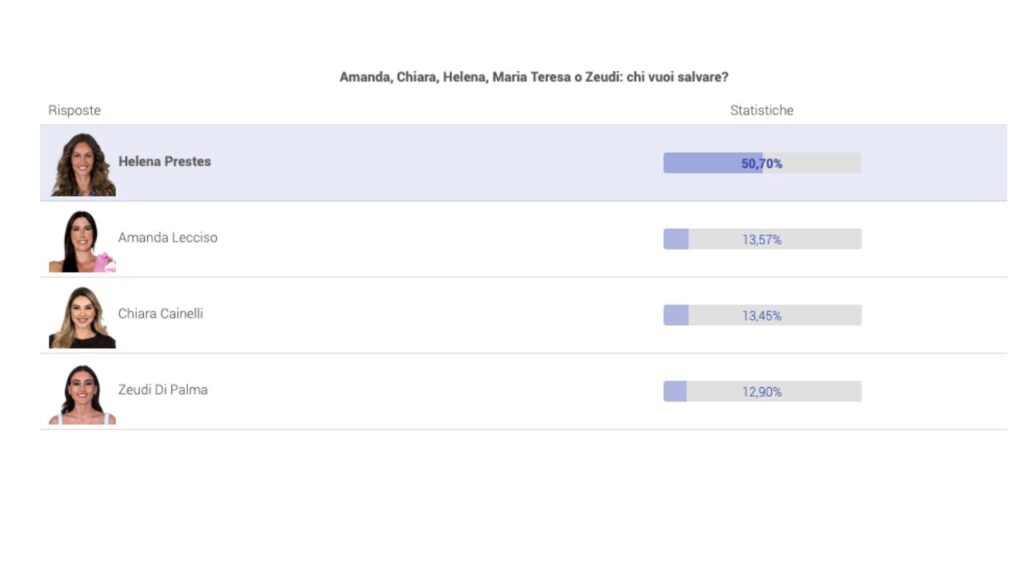The image size is (1024, 576).
Task: Click the 13,45% percentage text
Action: tap(761, 316)
